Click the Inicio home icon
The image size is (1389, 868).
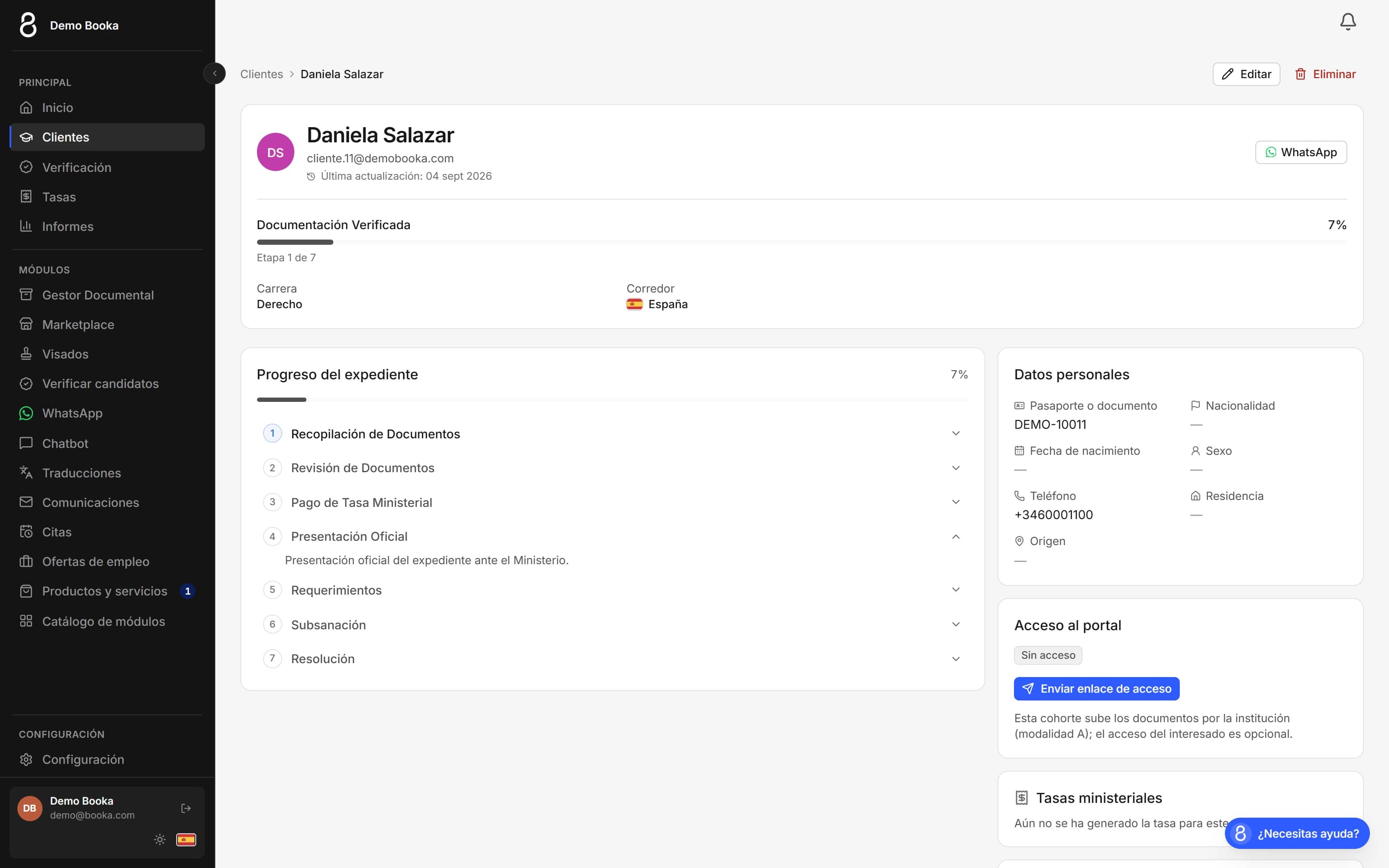(26, 107)
